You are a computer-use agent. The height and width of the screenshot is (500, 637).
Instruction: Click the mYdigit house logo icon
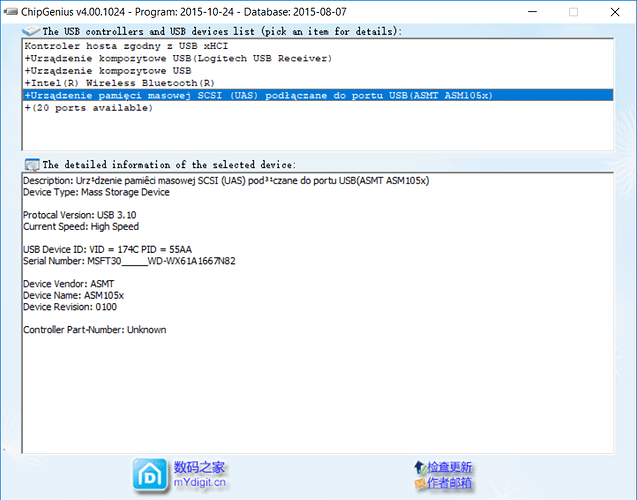(x=150, y=475)
